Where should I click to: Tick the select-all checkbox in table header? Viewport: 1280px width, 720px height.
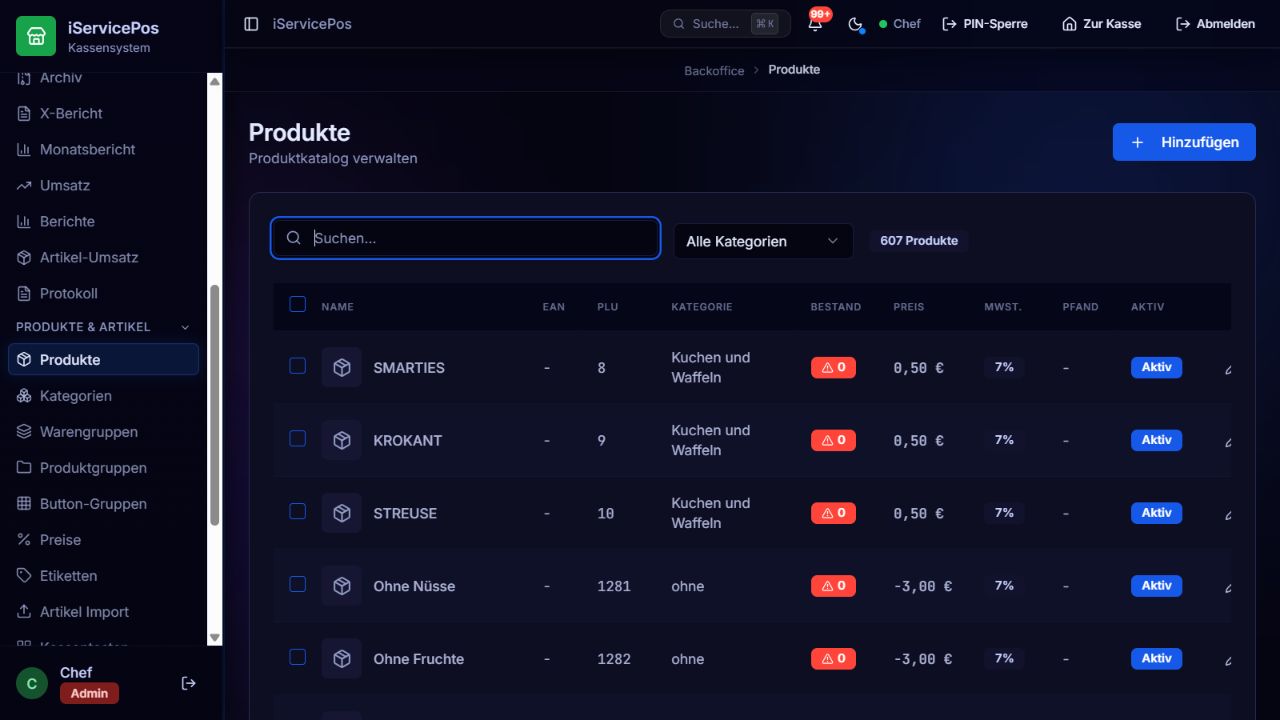297,304
